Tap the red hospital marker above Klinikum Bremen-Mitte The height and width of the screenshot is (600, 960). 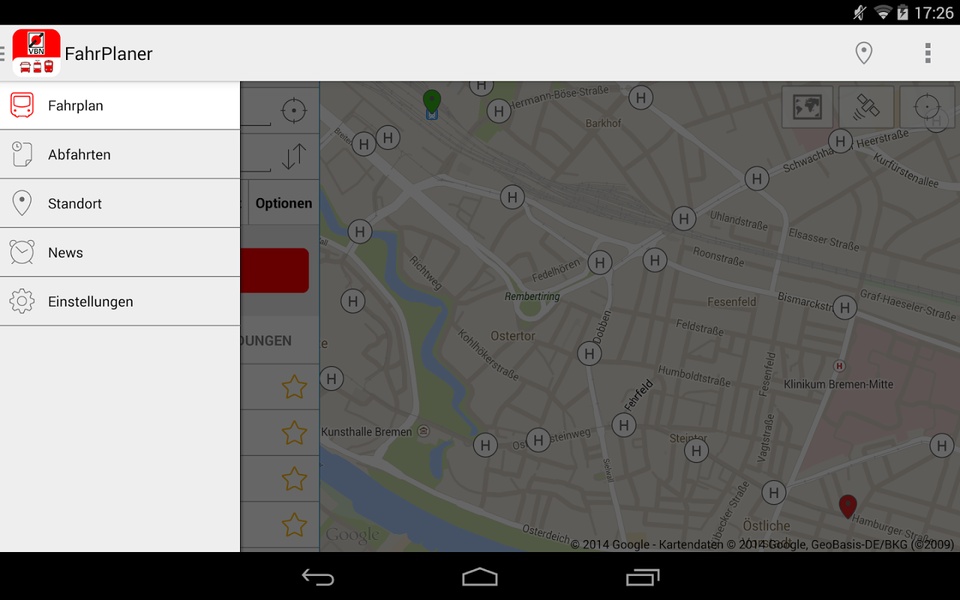click(839, 366)
